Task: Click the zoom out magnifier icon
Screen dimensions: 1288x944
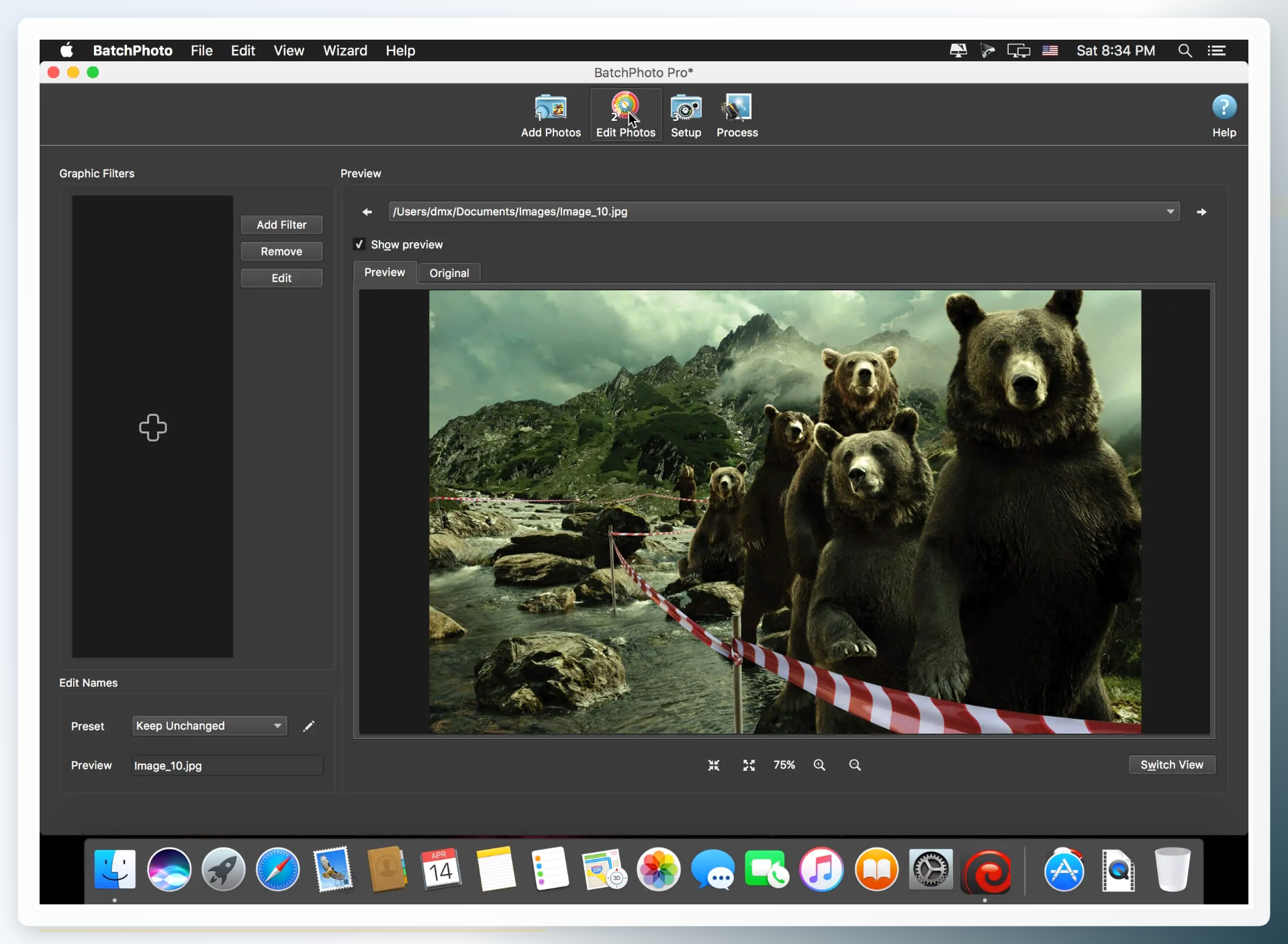Action: pos(855,765)
